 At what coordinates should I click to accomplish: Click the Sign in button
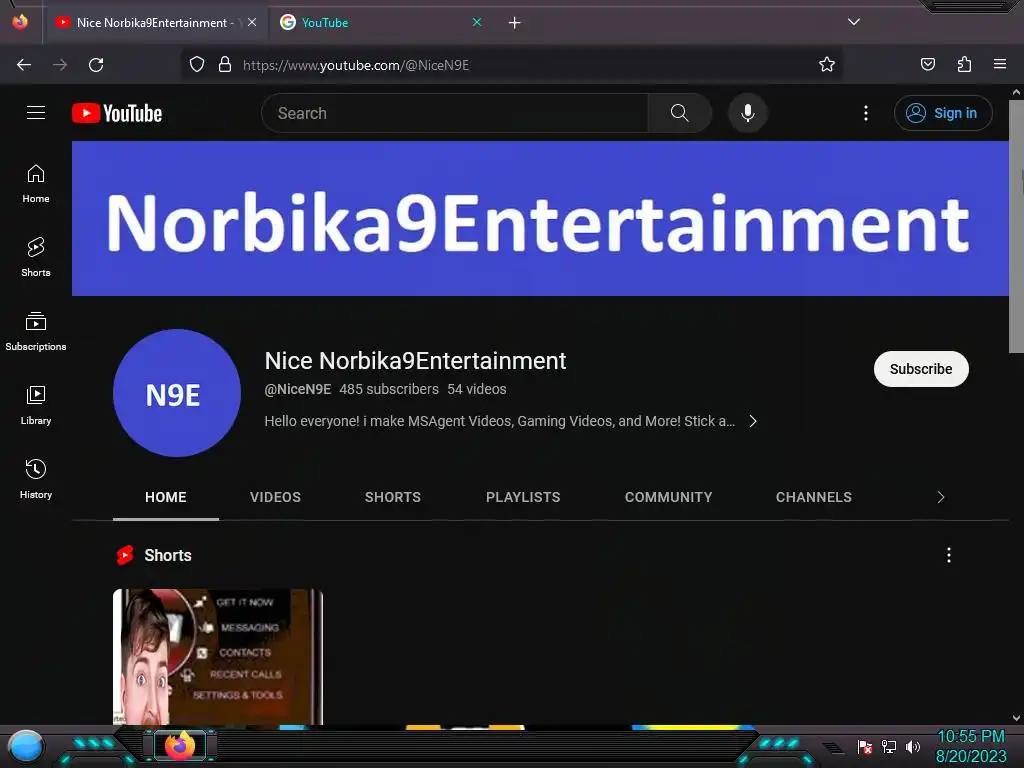[x=943, y=113]
